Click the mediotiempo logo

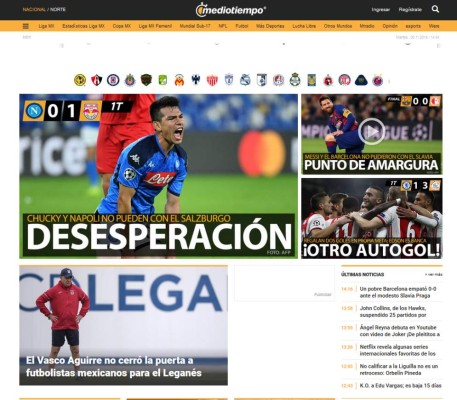(x=231, y=10)
